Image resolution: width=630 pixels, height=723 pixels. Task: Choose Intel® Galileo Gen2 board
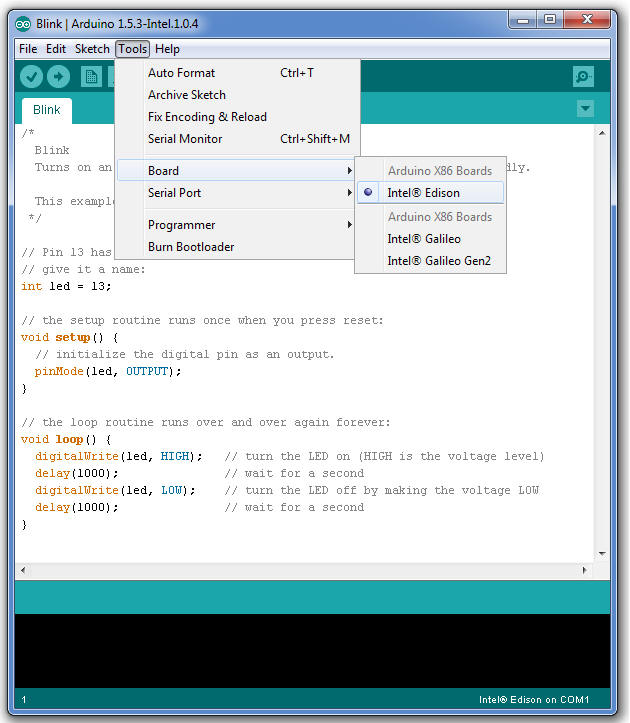point(439,261)
